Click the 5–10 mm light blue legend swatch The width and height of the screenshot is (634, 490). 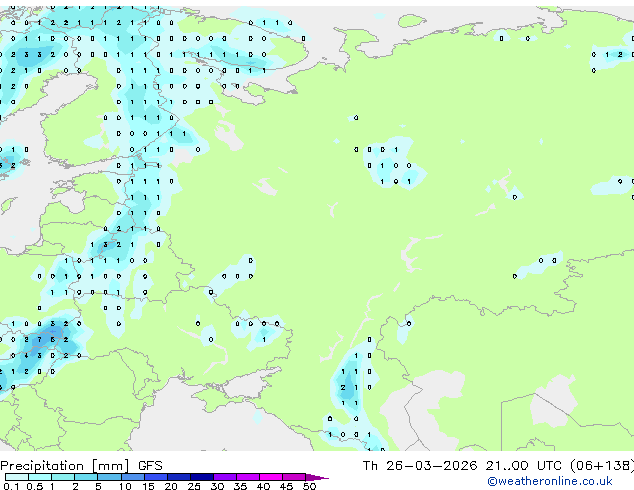109,477
